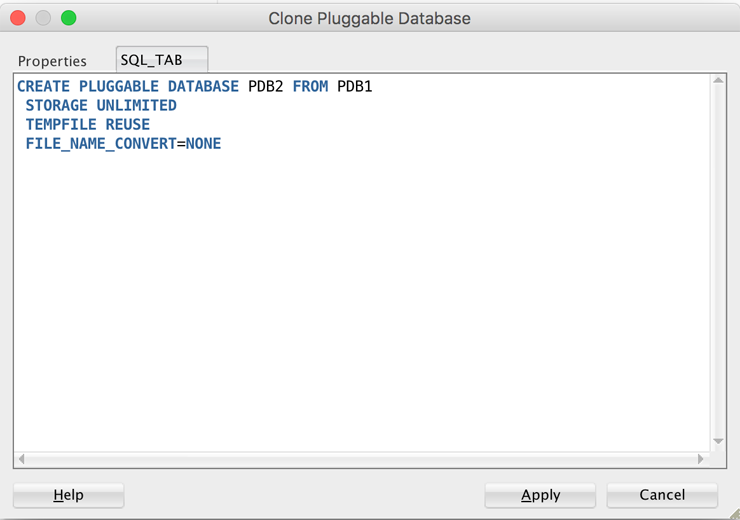Click the vertical scrollbar down arrow
Viewport: 740px width, 520px height.
tap(718, 442)
